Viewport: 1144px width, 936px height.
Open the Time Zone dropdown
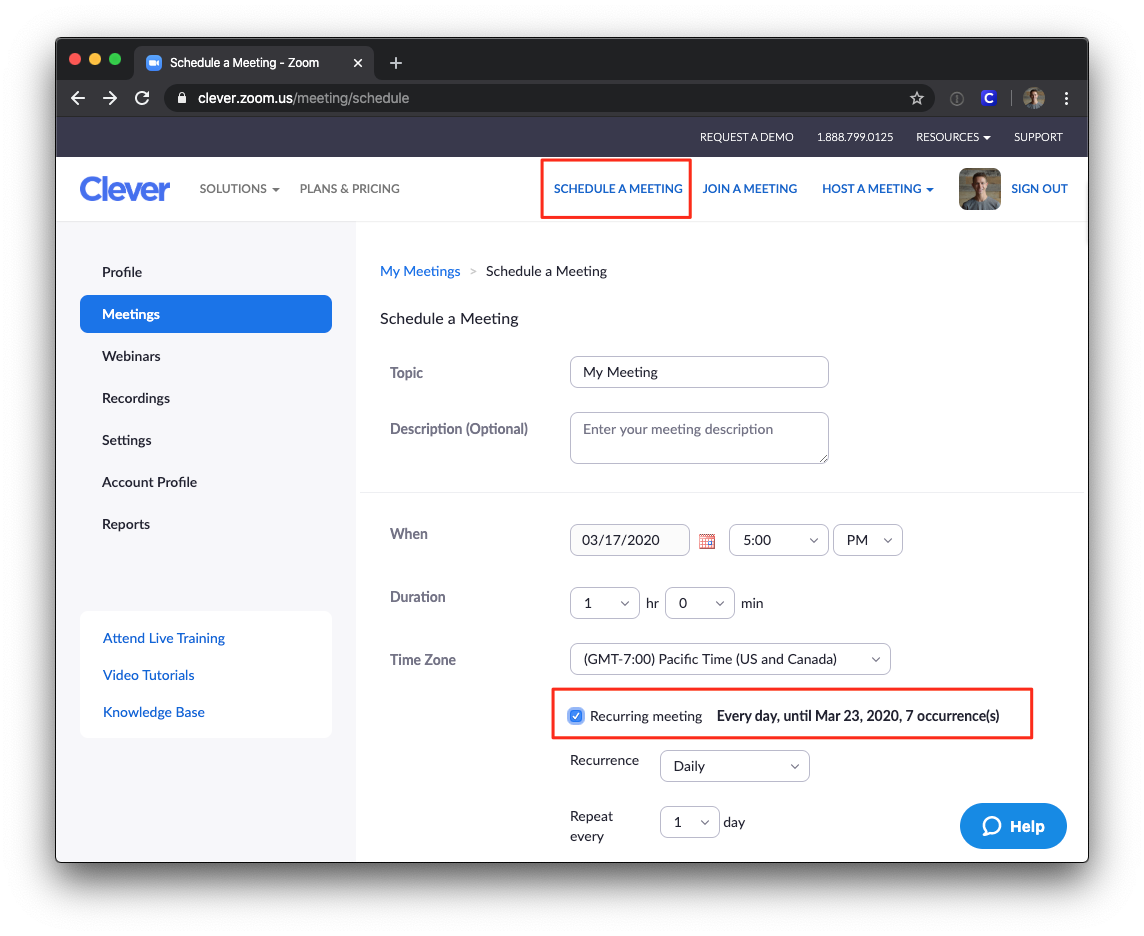pos(730,659)
